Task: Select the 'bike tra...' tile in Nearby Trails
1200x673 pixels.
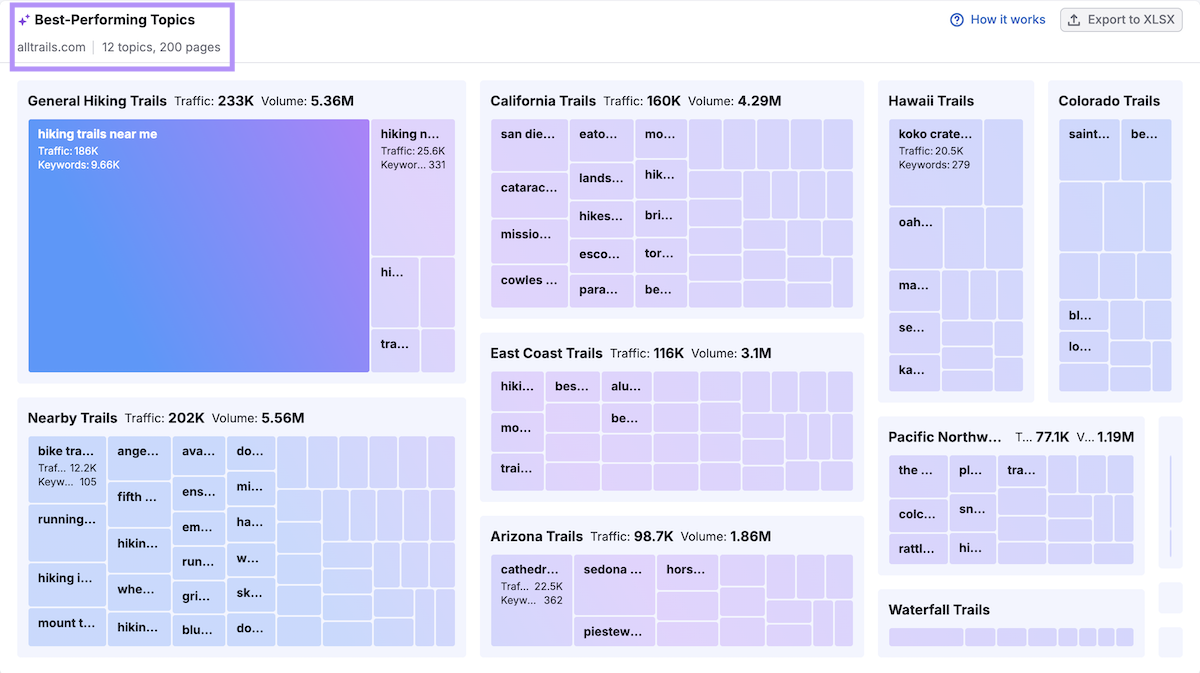Action: tap(67, 469)
